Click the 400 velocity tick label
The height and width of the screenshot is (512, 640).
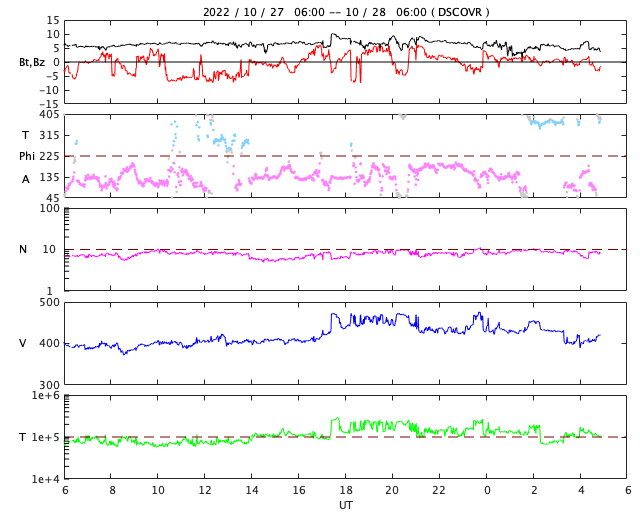[x=49, y=343]
